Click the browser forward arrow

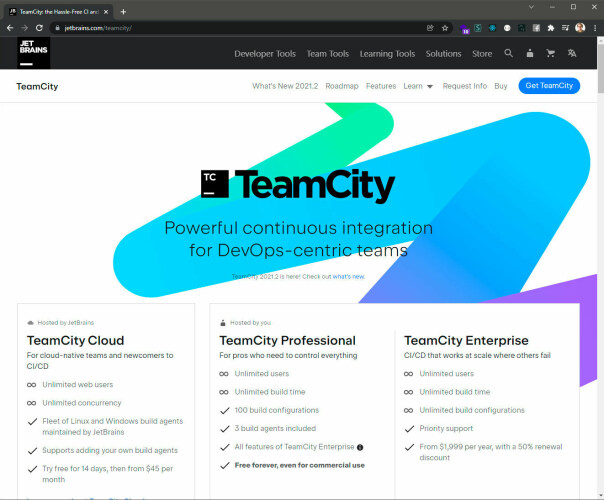(x=25, y=28)
